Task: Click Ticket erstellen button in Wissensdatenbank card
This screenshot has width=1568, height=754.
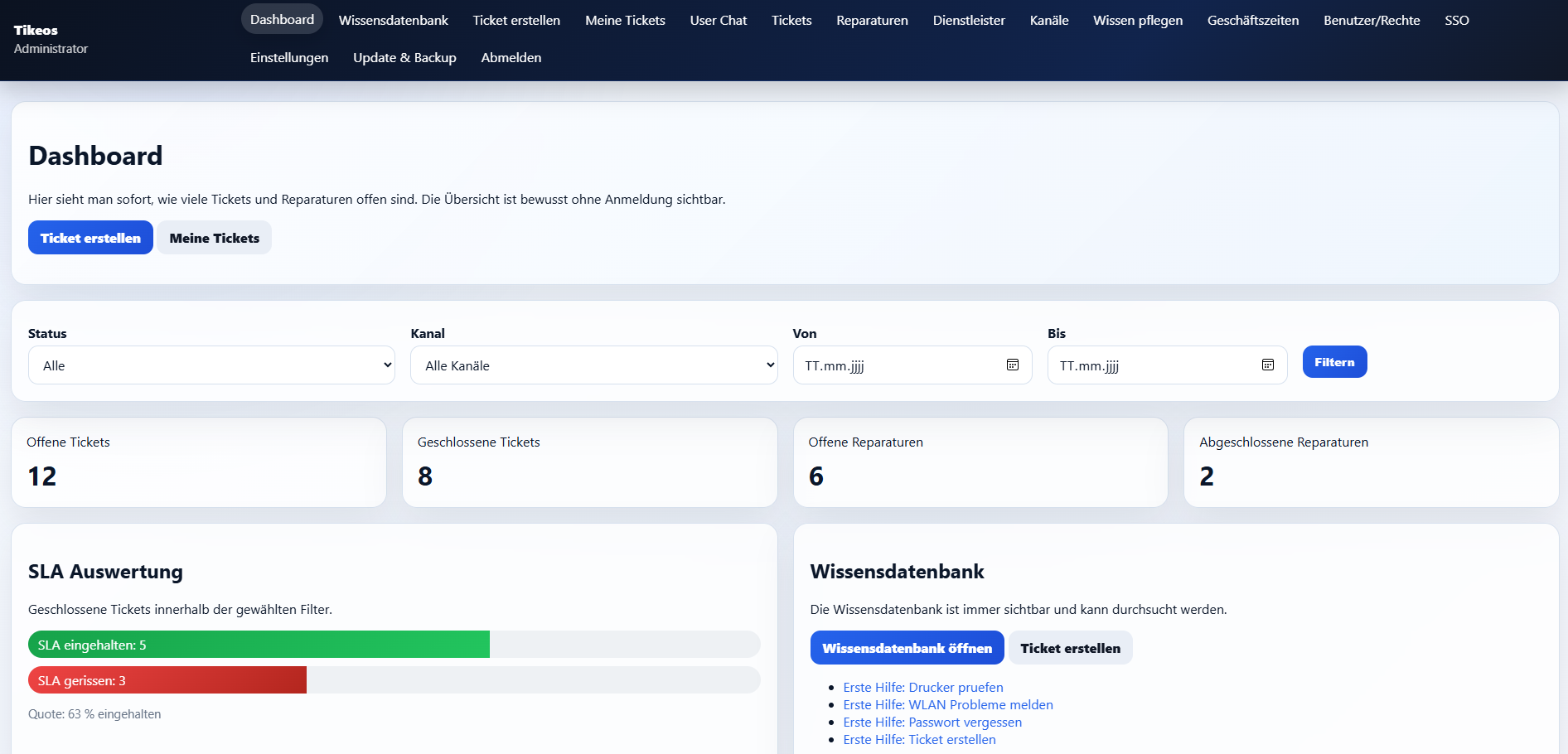Action: (1070, 648)
